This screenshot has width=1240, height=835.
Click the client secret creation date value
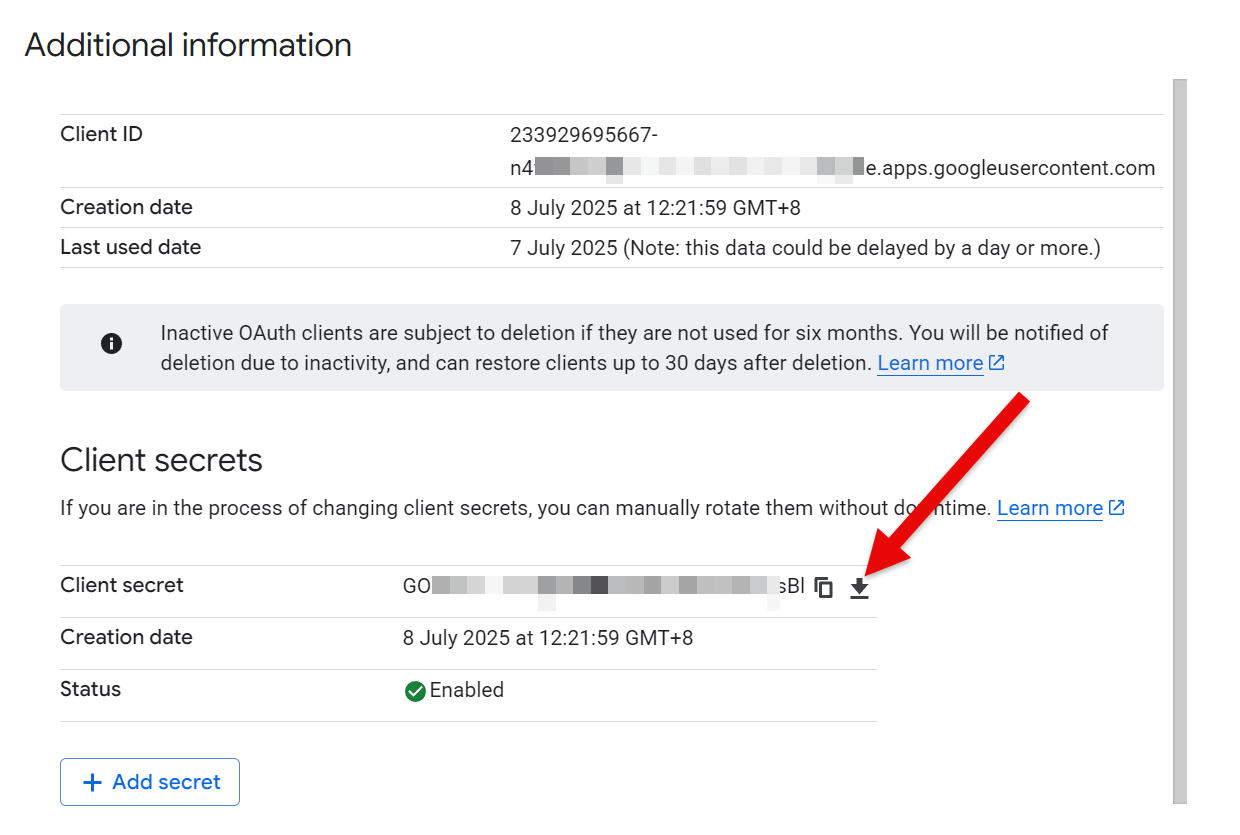(548, 638)
